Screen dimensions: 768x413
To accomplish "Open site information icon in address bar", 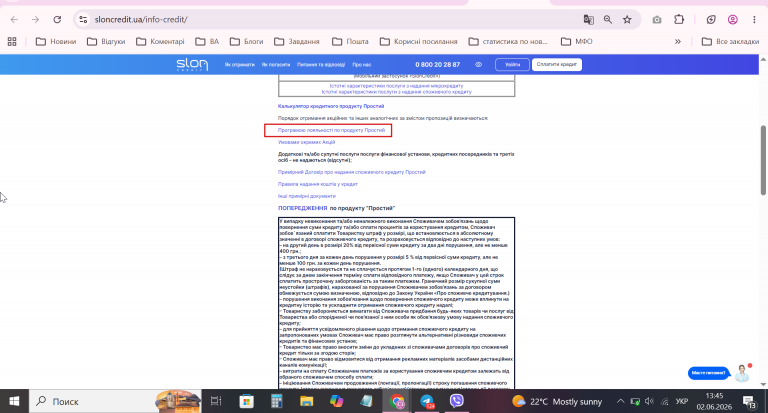I will tap(83, 20).
